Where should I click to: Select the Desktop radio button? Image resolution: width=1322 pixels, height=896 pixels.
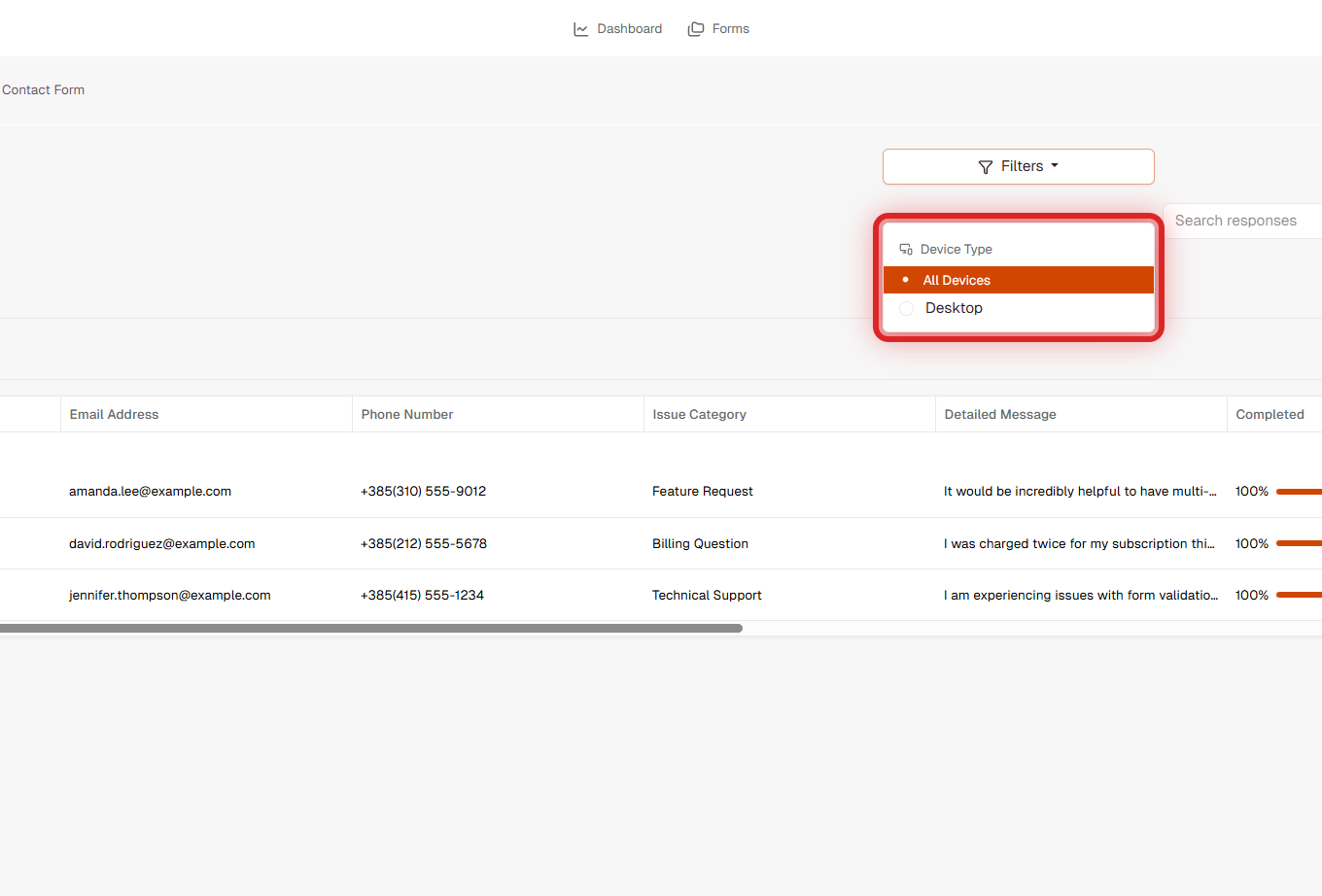coord(906,308)
